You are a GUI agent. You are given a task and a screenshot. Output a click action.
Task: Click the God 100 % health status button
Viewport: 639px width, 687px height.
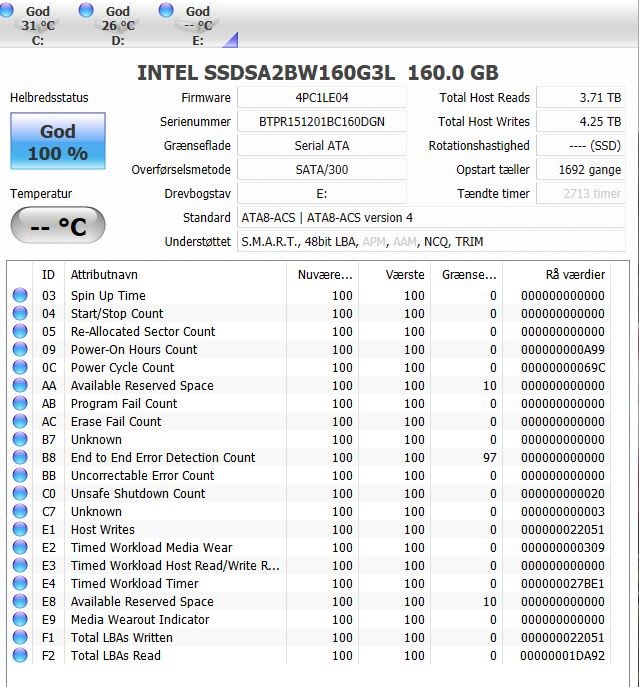point(58,141)
